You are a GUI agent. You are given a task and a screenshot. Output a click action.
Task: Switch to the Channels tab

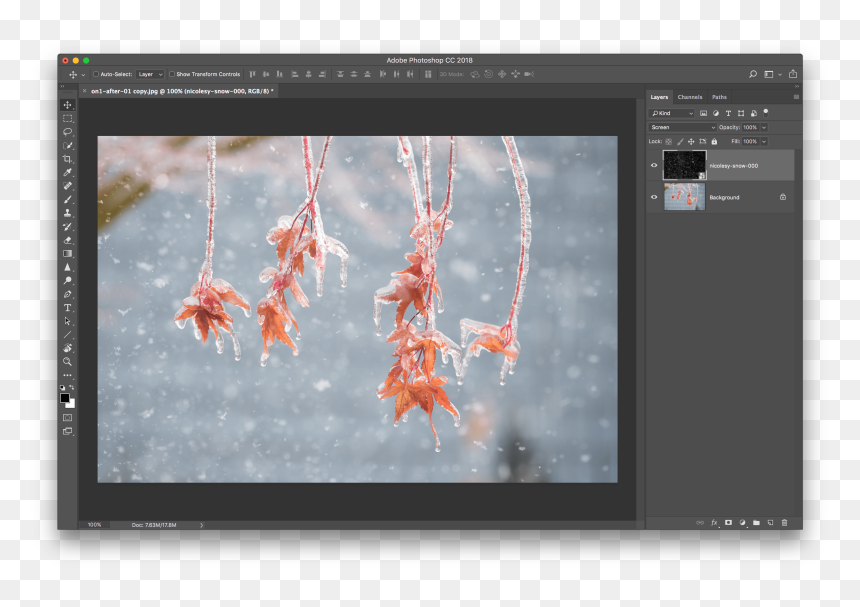689,97
